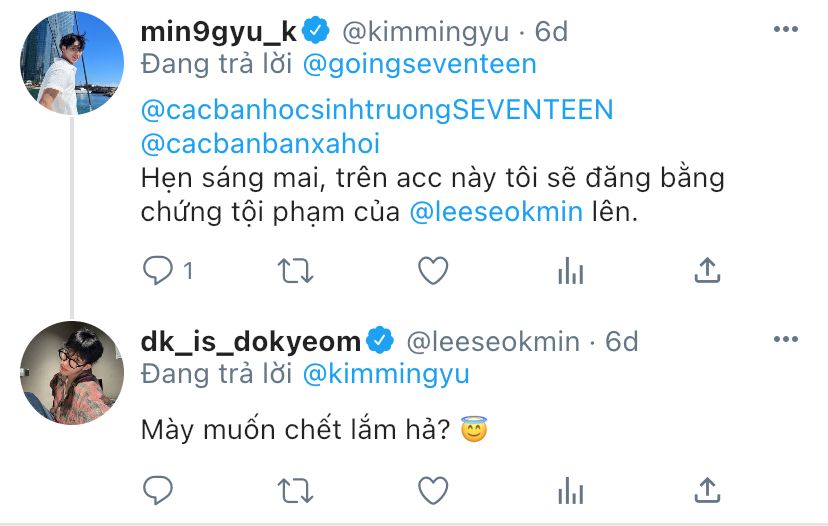Retweet dk_is_dokyeom's tweet
The image size is (828, 526).
point(294,489)
